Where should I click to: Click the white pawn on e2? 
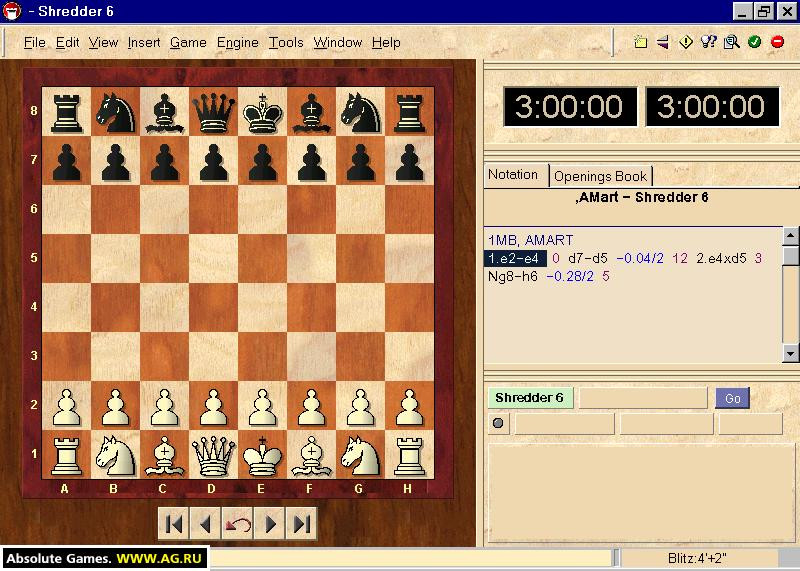pos(262,406)
